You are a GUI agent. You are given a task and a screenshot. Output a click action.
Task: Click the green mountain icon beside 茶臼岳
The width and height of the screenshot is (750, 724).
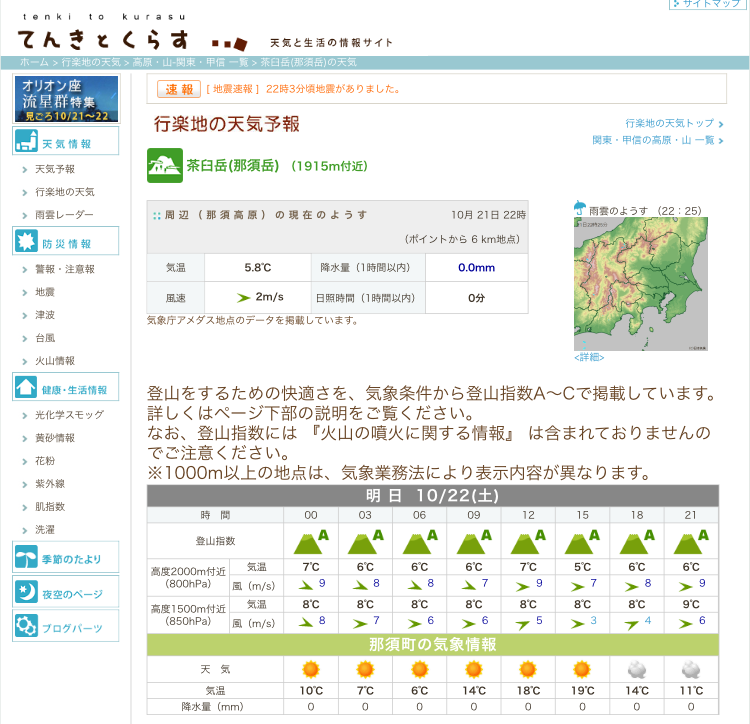[x=165, y=165]
